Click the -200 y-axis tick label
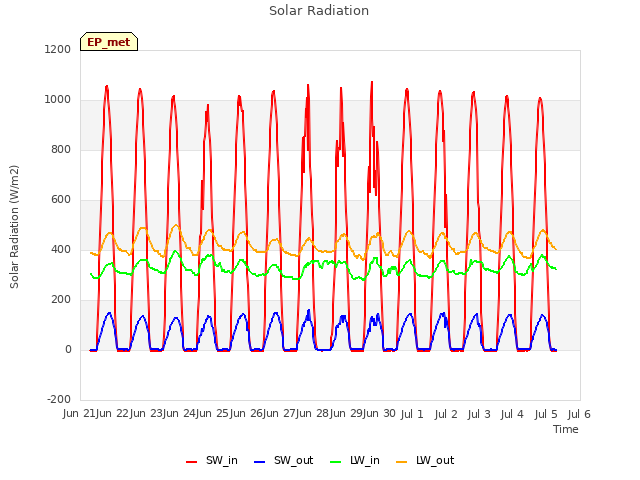640x480 pixels. tap(59, 399)
